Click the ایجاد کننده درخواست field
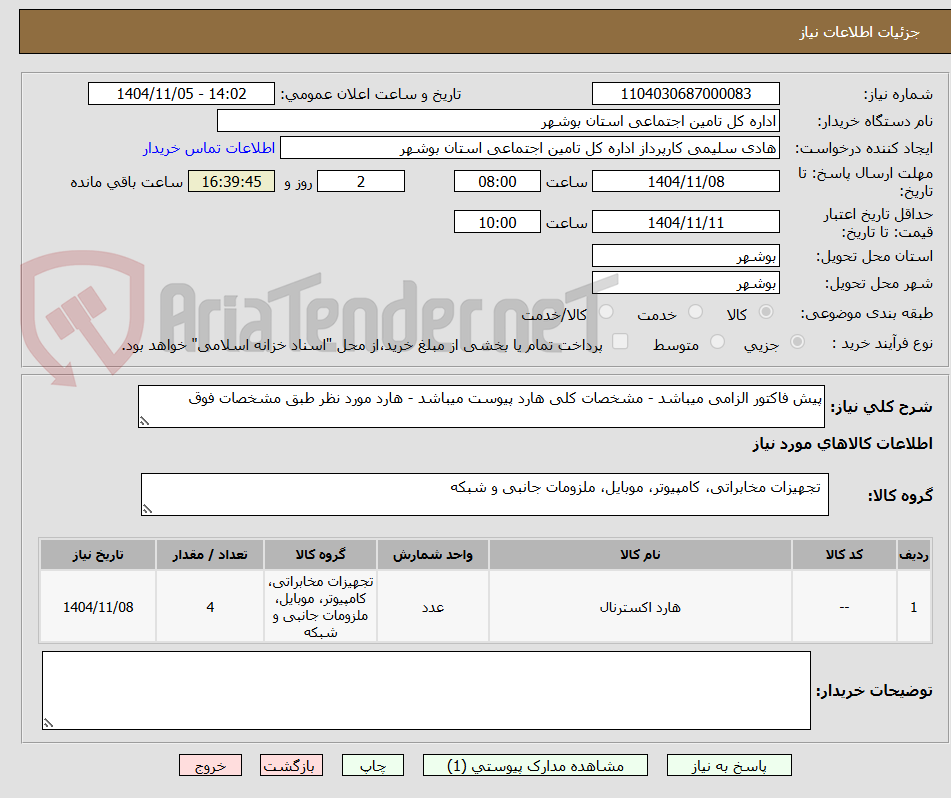The width and height of the screenshot is (951, 798). click(529, 148)
